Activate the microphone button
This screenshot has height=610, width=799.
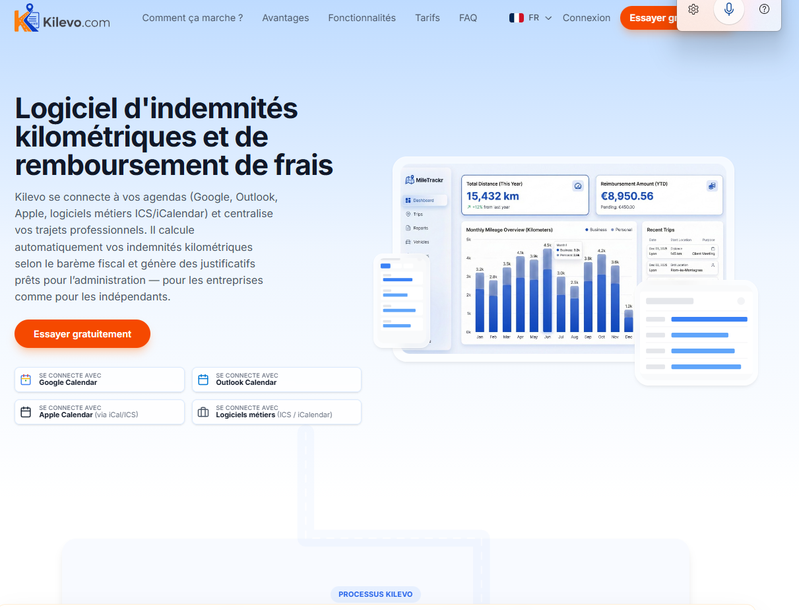(x=729, y=9)
